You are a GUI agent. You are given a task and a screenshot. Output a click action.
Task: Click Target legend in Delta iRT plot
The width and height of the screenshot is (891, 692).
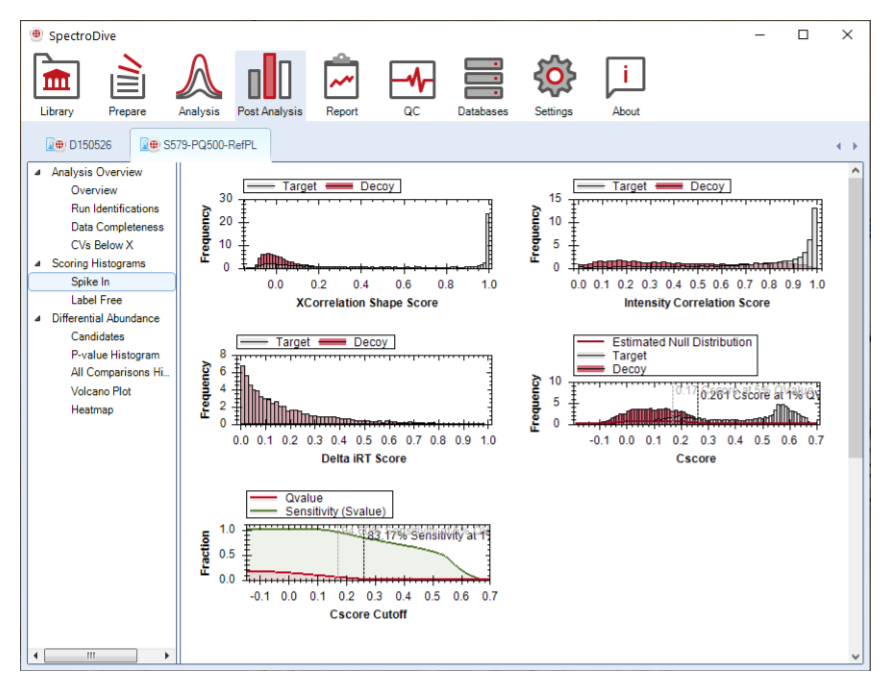276,342
